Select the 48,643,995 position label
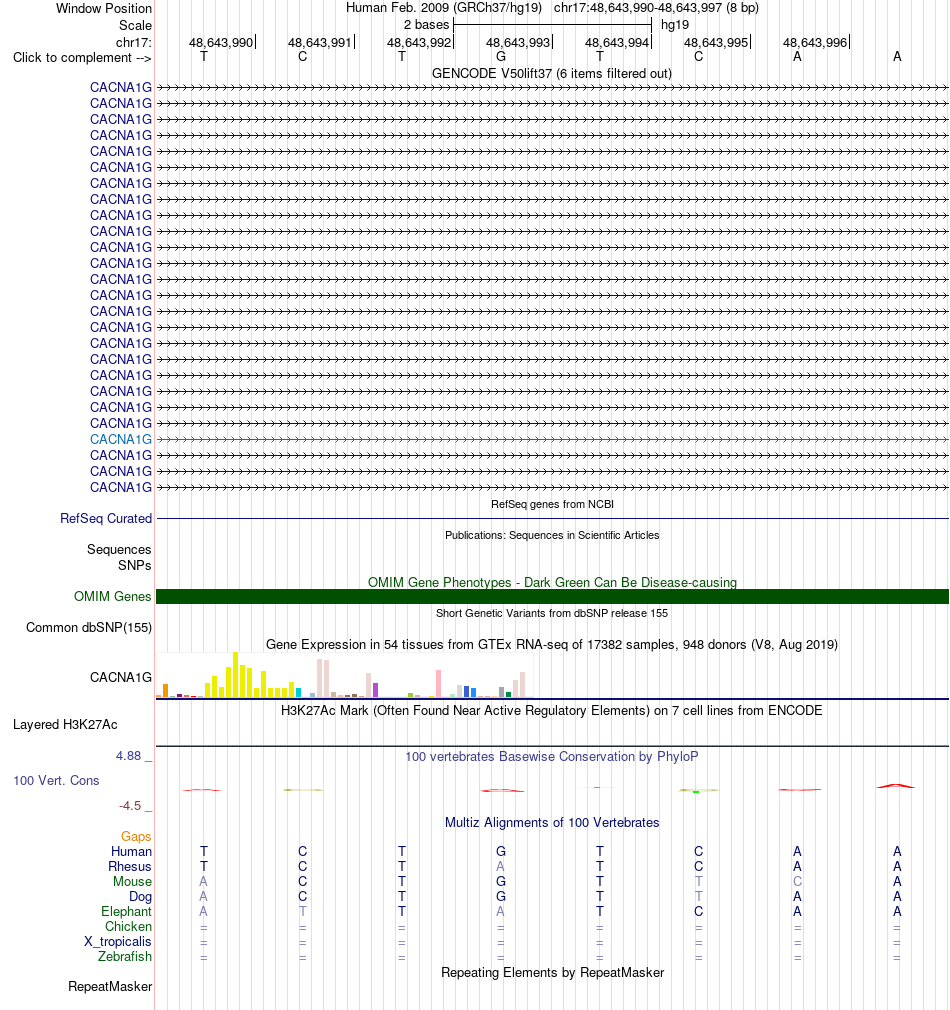Image resolution: width=950 pixels, height=1010 pixels. tap(716, 43)
